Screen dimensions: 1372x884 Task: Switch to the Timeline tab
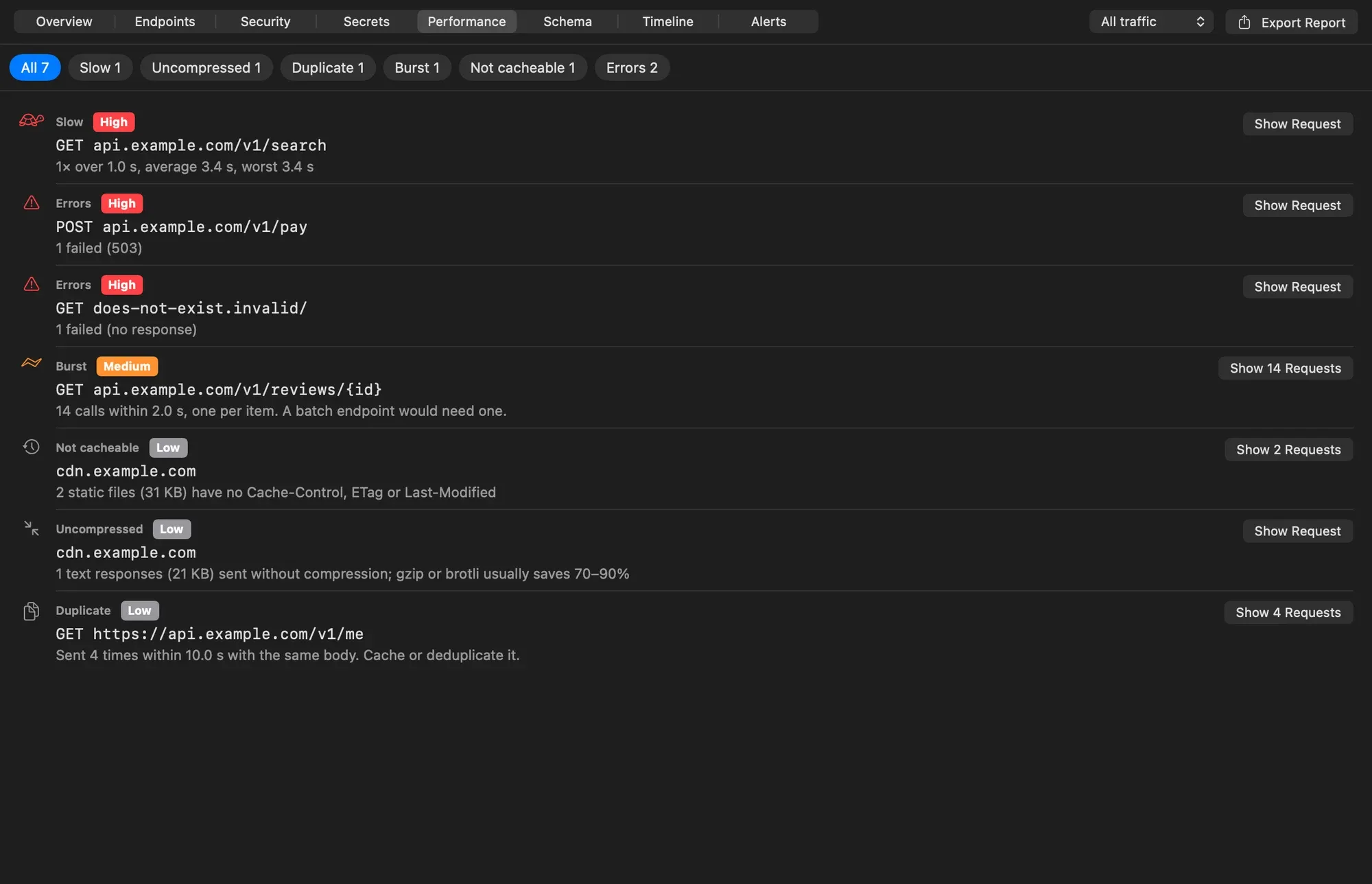pyautogui.click(x=667, y=21)
